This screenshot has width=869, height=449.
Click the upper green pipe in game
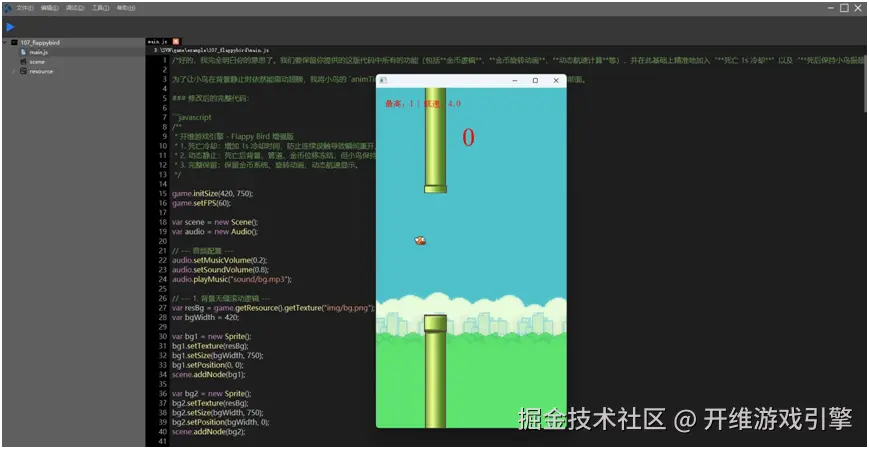(x=436, y=140)
